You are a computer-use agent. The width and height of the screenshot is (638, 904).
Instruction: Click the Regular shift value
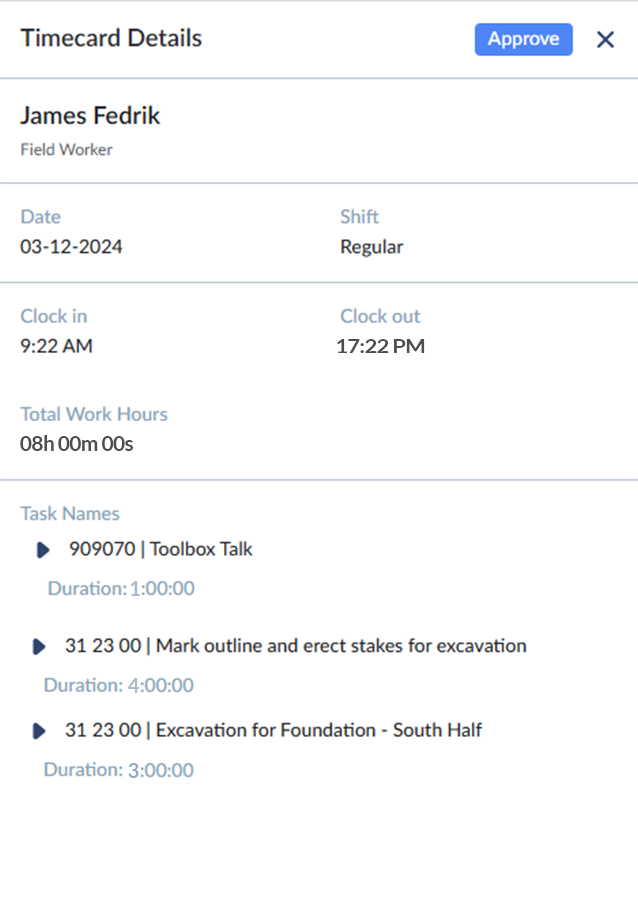pyautogui.click(x=372, y=247)
